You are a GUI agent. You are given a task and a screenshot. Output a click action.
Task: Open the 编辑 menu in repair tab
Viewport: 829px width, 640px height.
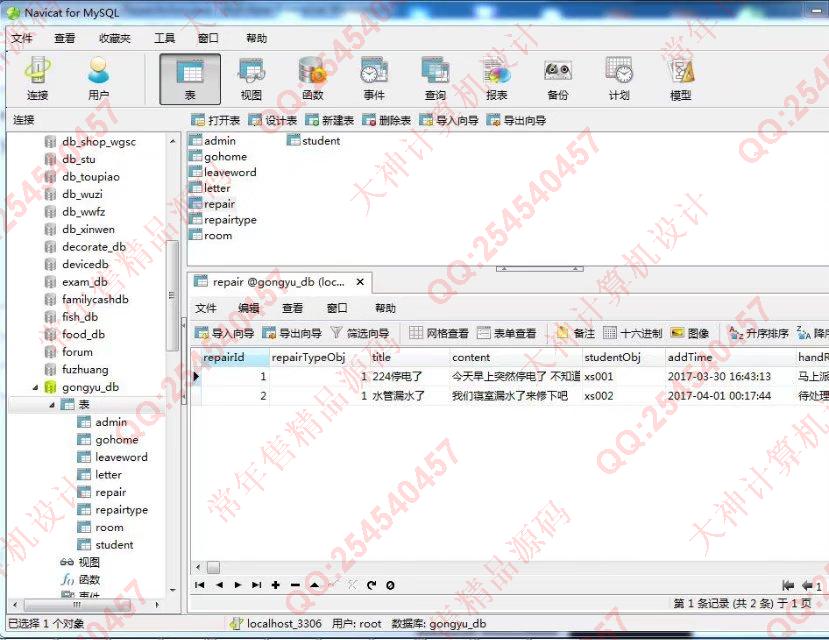pos(248,308)
